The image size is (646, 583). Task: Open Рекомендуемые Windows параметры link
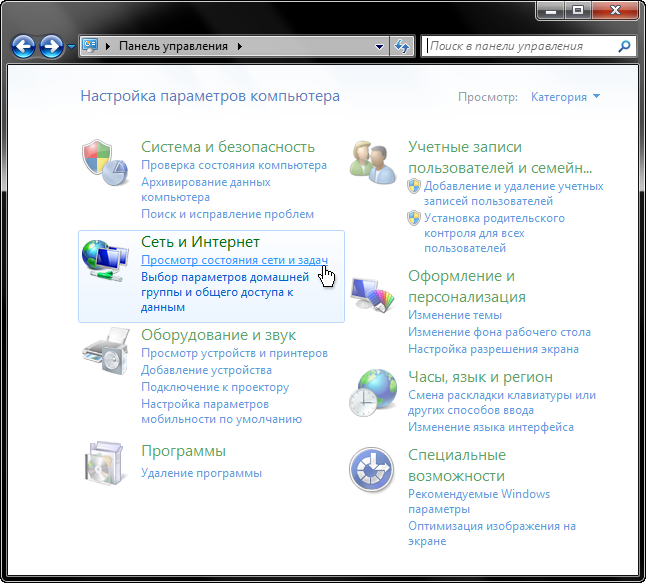[x=479, y=501]
